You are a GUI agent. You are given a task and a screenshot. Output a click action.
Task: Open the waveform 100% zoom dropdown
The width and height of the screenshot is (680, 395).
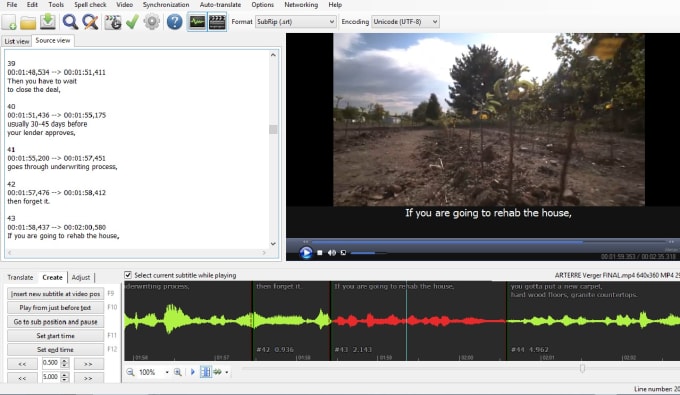click(167, 372)
